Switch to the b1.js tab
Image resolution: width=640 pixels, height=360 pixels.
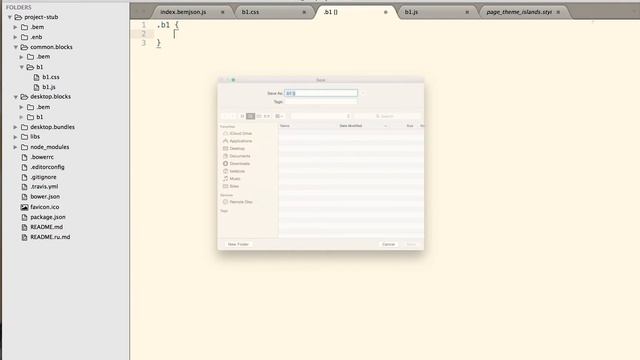411,12
